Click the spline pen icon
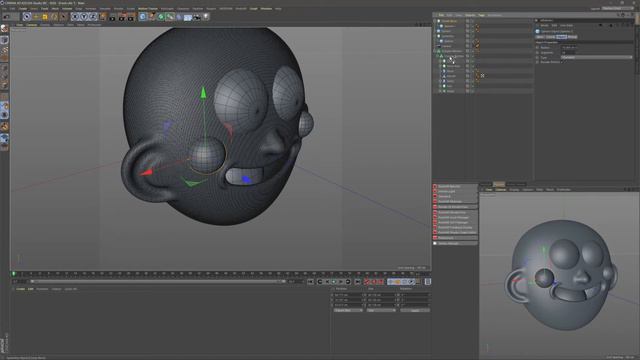 (152, 17)
